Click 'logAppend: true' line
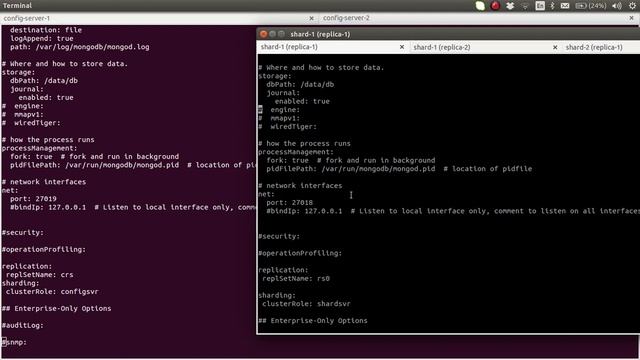The image size is (640, 360). click(x=42, y=38)
